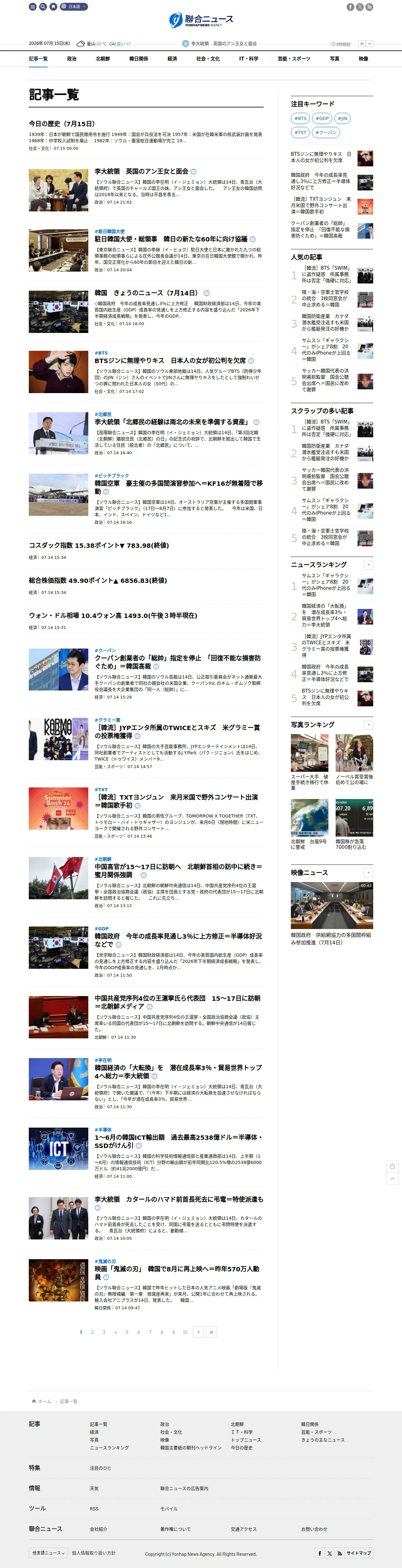Screen dimensions: 402x1568
Task: Select the #GDP keyword tag
Action: [322, 119]
